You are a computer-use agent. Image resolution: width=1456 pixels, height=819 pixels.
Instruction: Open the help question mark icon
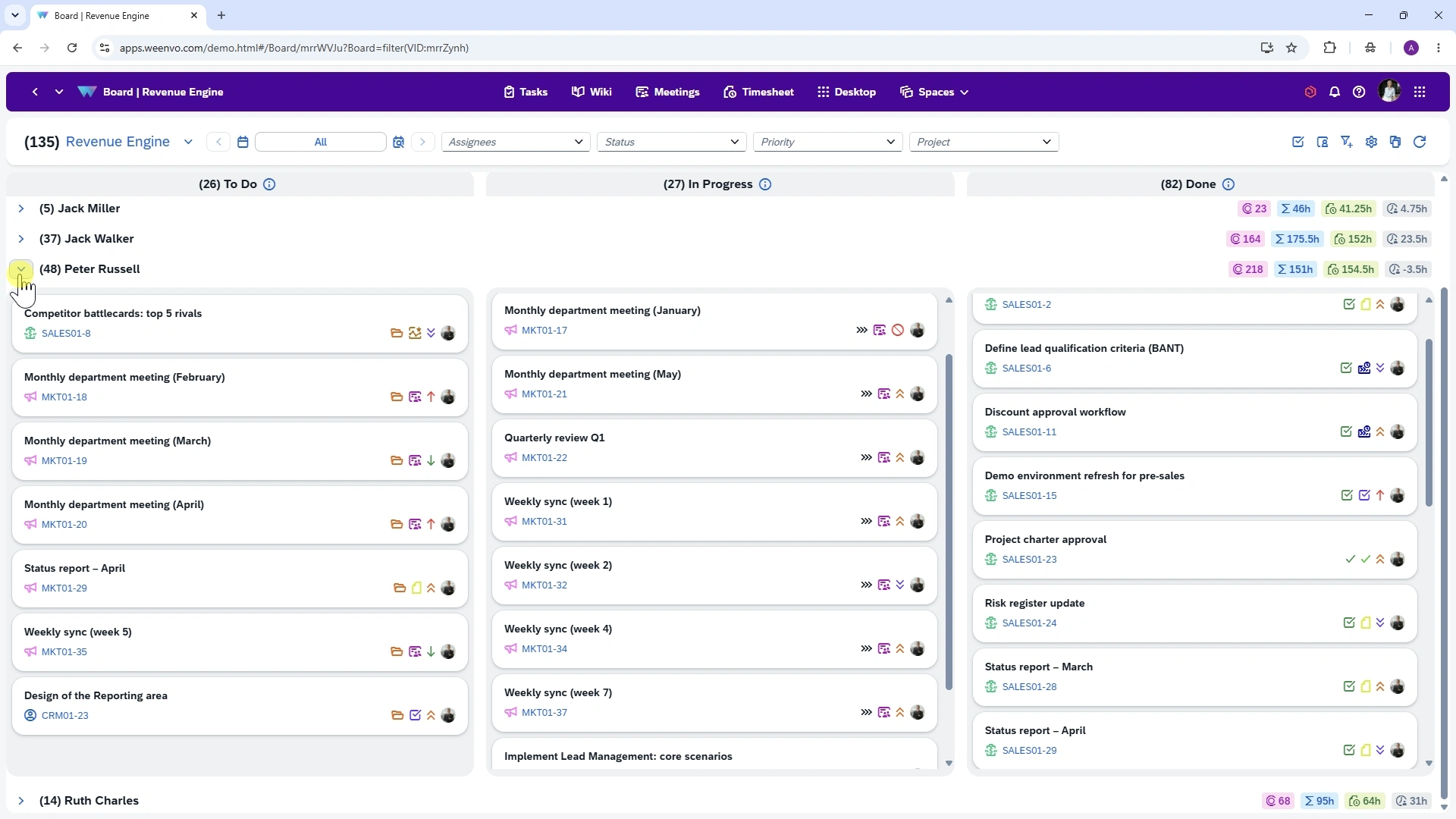(x=1359, y=92)
